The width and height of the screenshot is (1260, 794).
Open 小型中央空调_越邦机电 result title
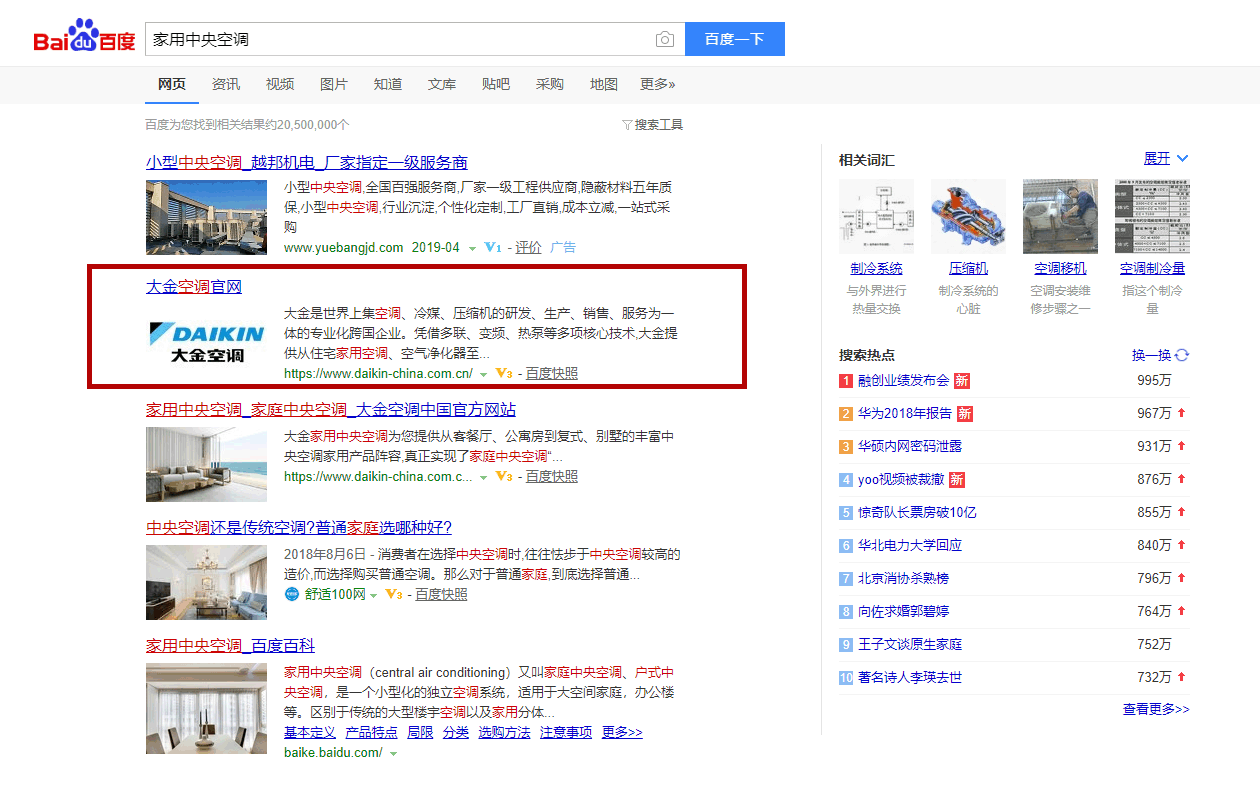pos(307,162)
